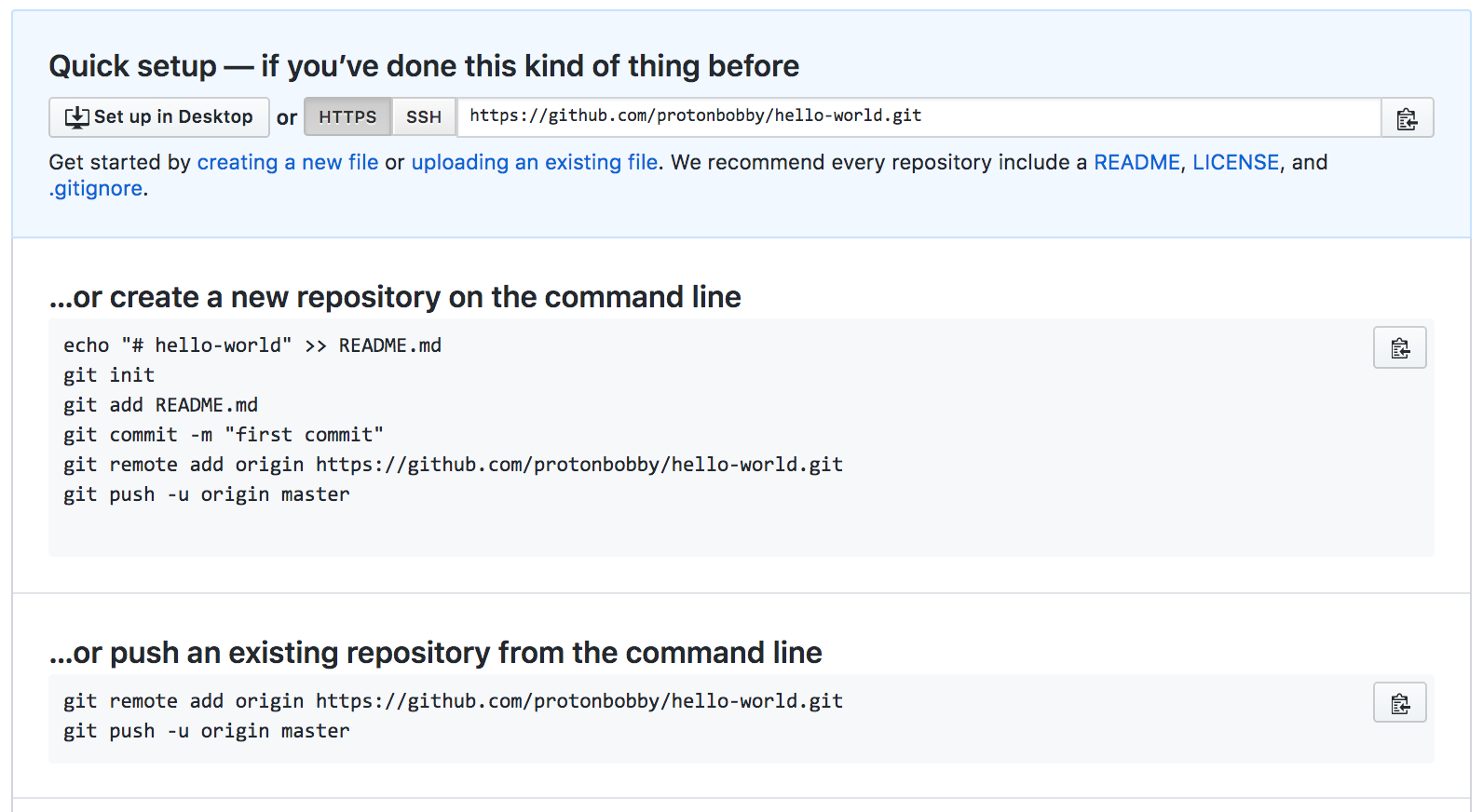Viewport: 1483px width, 812px height.
Task: Click the 'git add README.md' line
Action: 160,405
